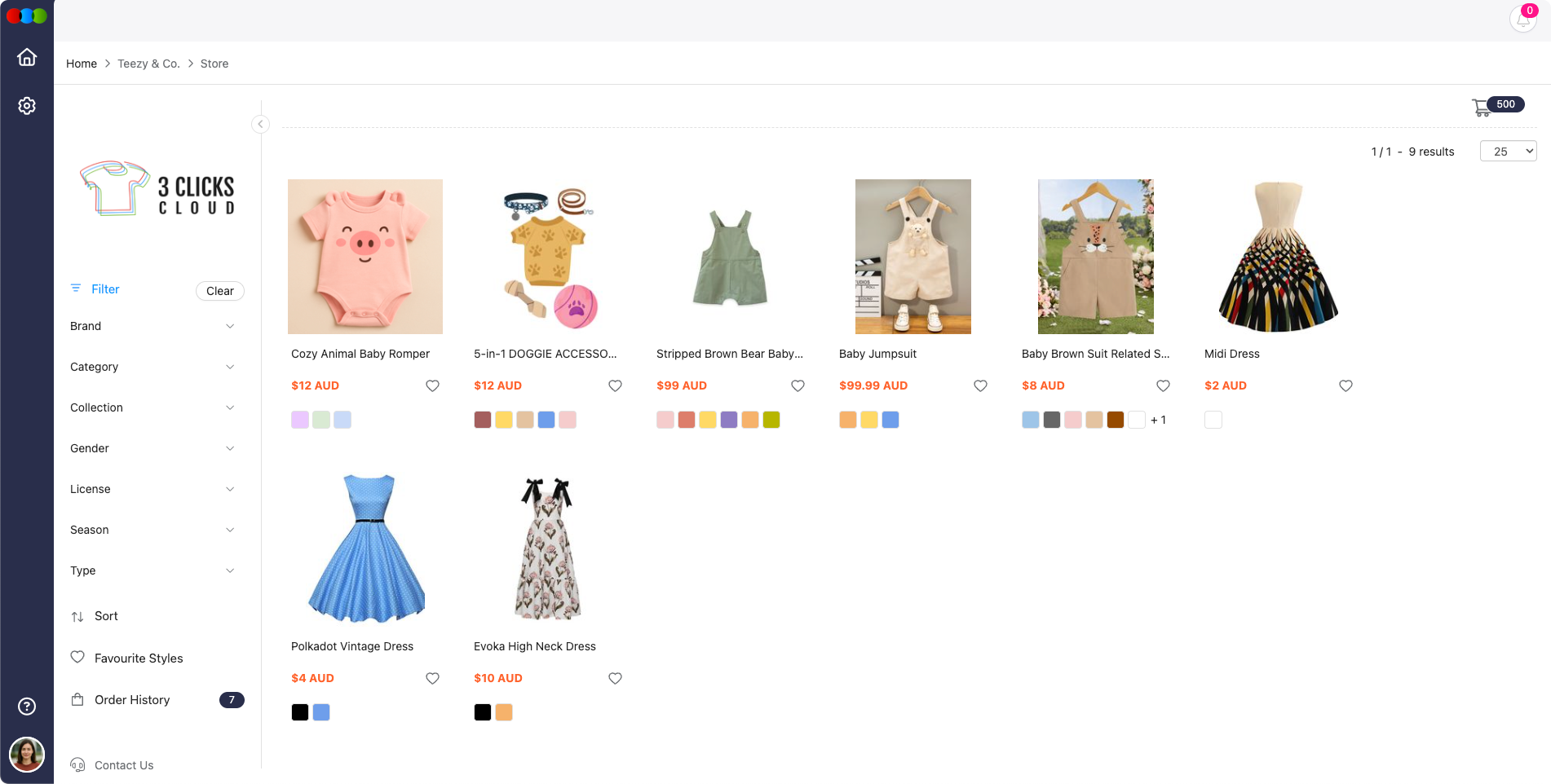Click the Sort icon in the sidebar
This screenshot has width=1551, height=784.
77,616
